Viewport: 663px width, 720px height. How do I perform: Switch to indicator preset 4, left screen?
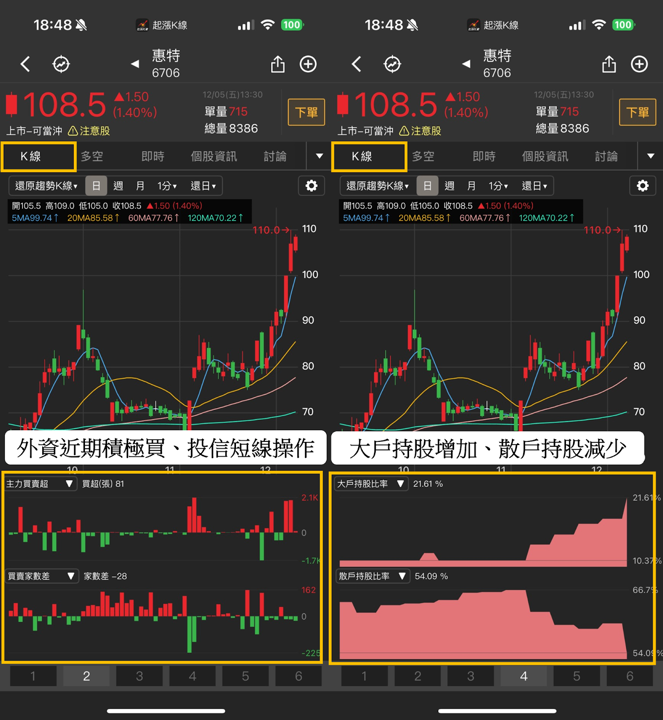point(192,676)
